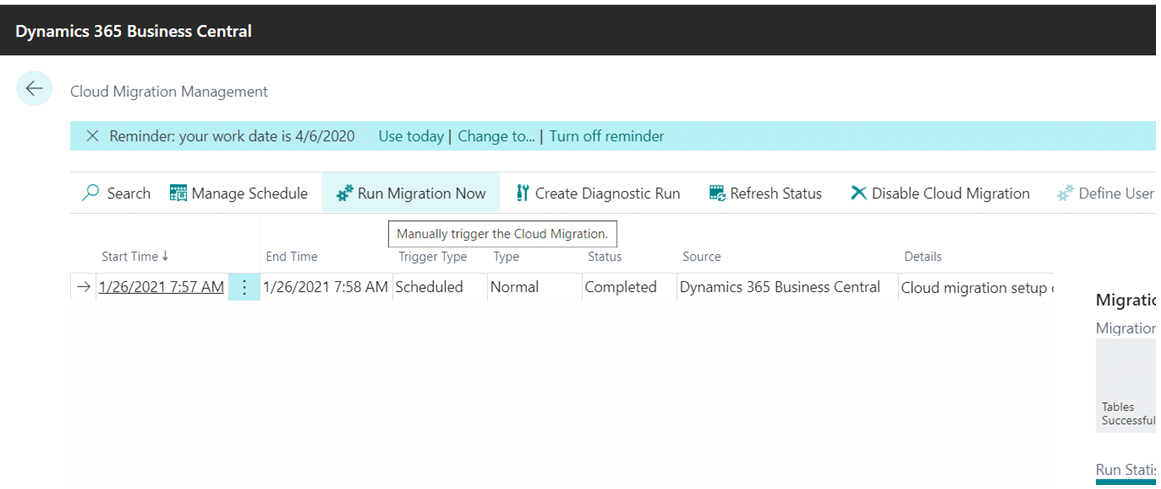The height and width of the screenshot is (489, 1161).
Task: Click the Source column header
Action: click(x=701, y=257)
